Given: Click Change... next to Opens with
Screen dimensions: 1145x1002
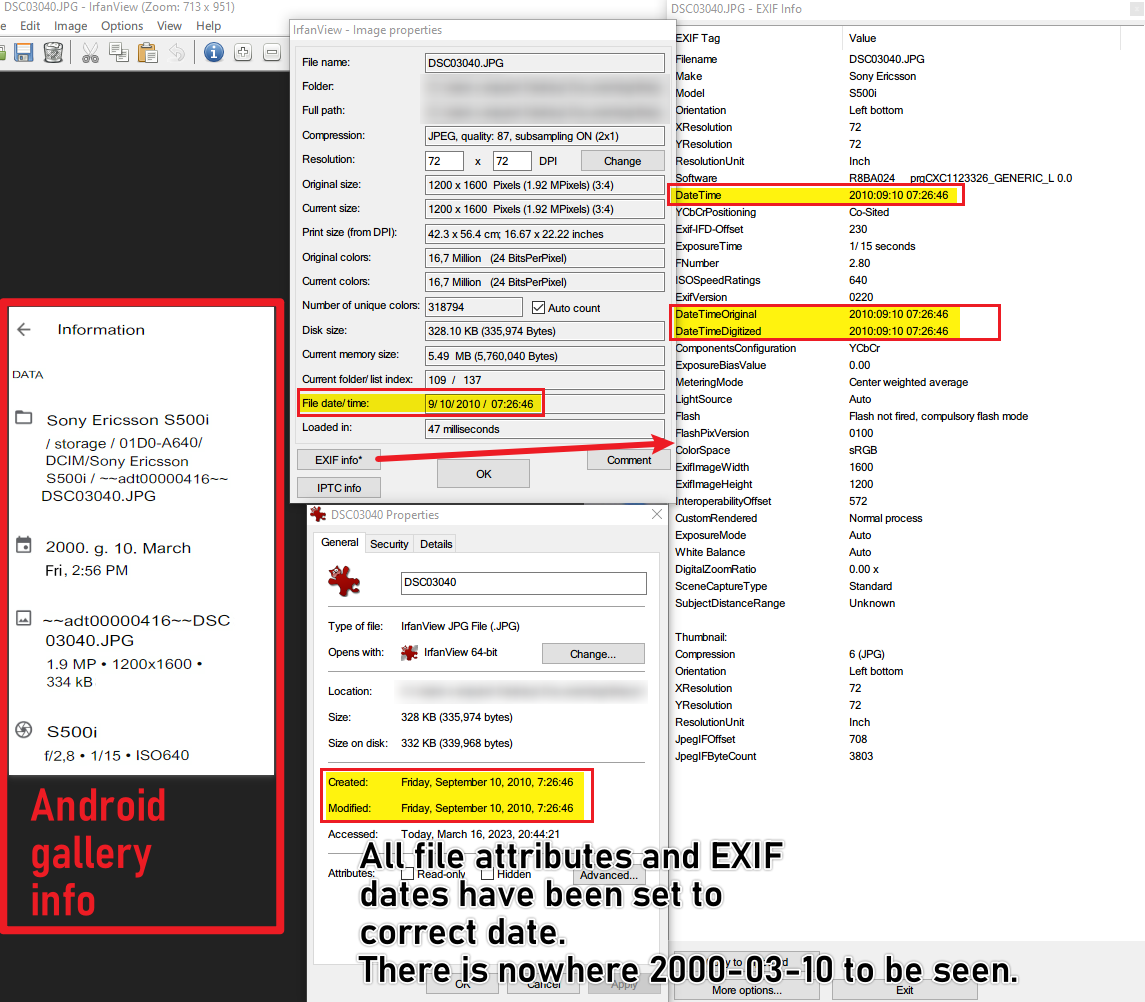Looking at the screenshot, I should pyautogui.click(x=593, y=654).
